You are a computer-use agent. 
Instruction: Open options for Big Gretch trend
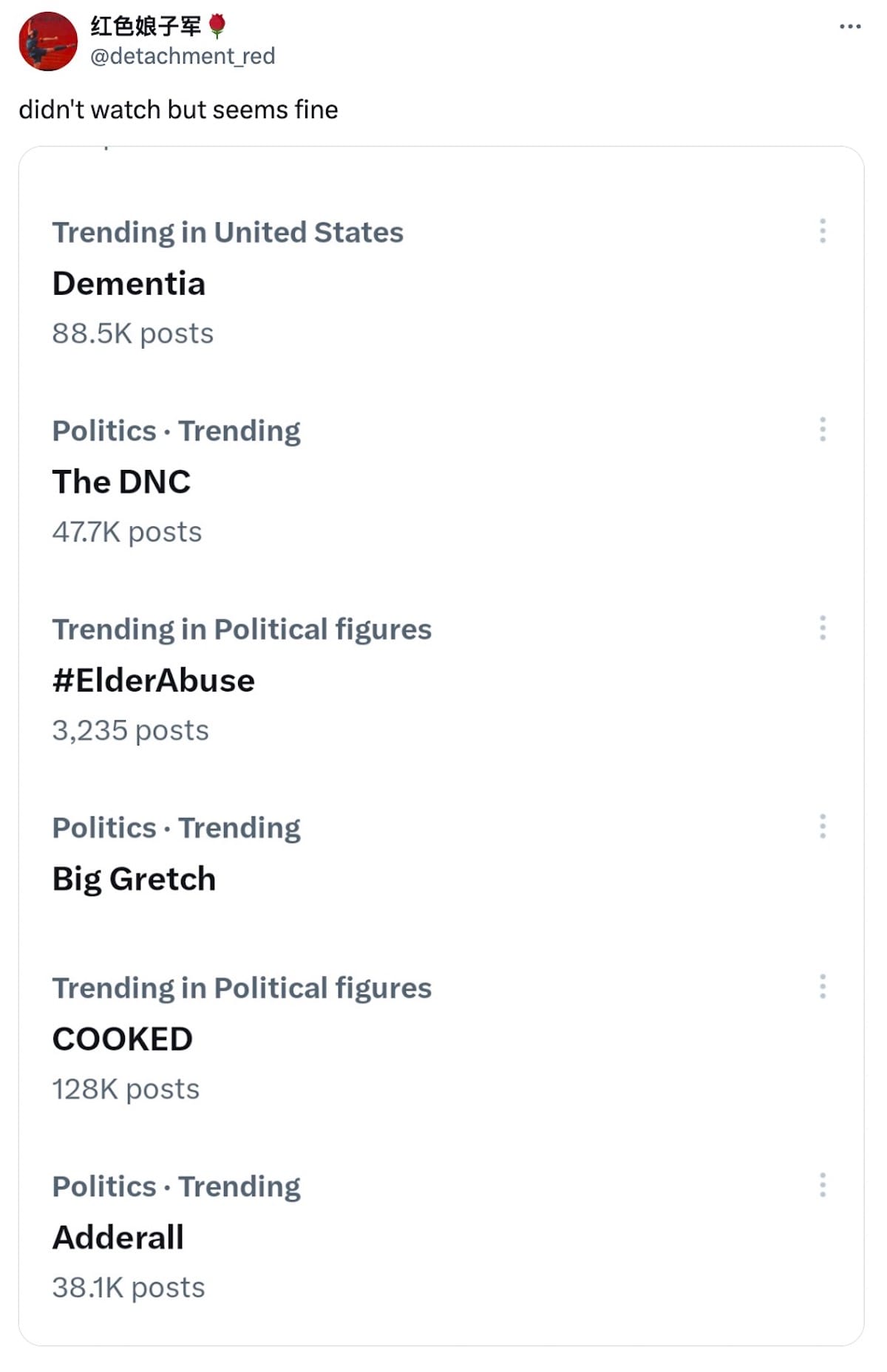[822, 827]
